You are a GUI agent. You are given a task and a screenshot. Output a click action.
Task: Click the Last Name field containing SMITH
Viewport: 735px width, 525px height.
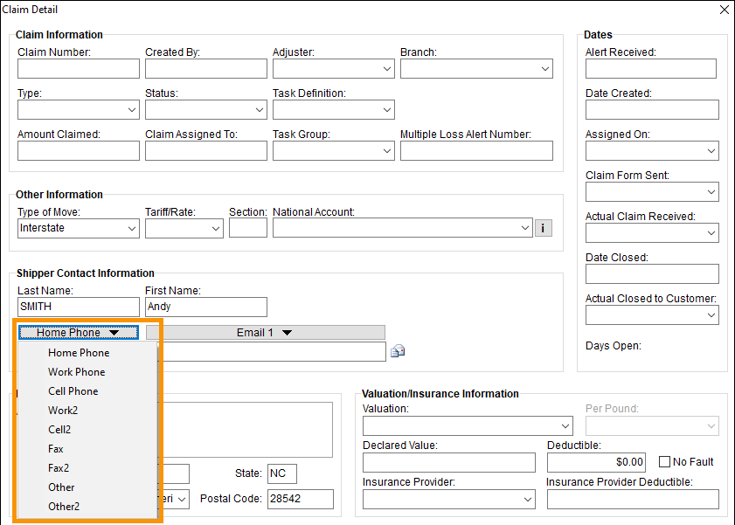point(78,307)
